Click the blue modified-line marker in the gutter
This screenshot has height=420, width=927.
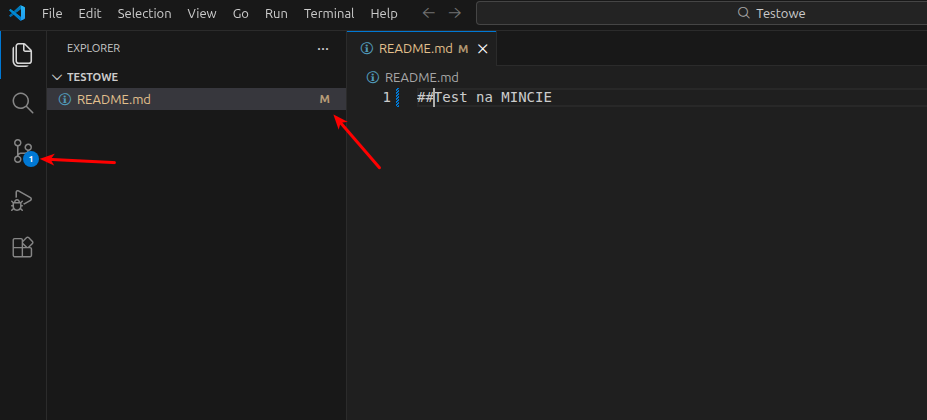pyautogui.click(x=397, y=98)
